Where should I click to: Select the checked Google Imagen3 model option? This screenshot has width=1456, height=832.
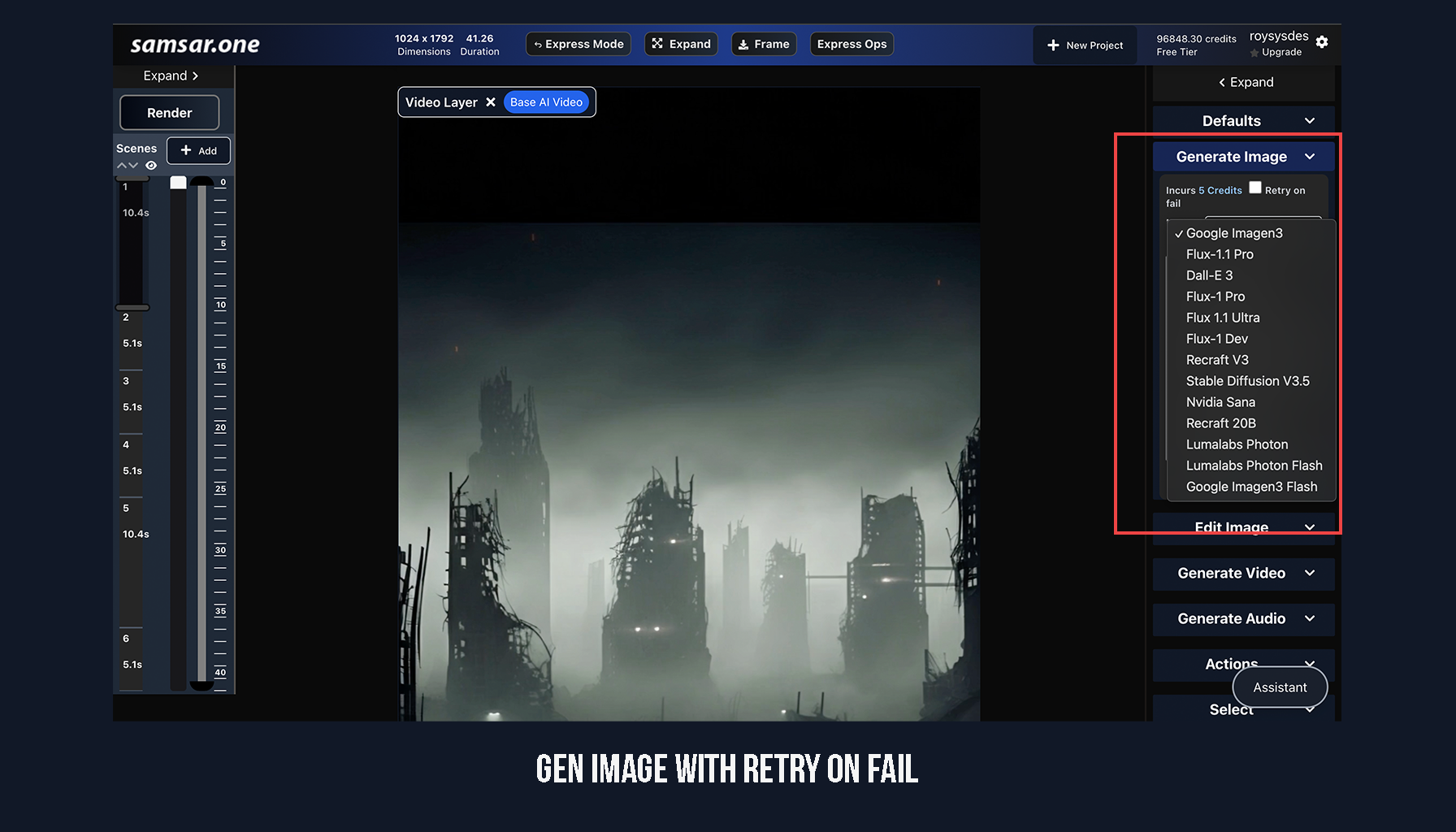point(1234,233)
